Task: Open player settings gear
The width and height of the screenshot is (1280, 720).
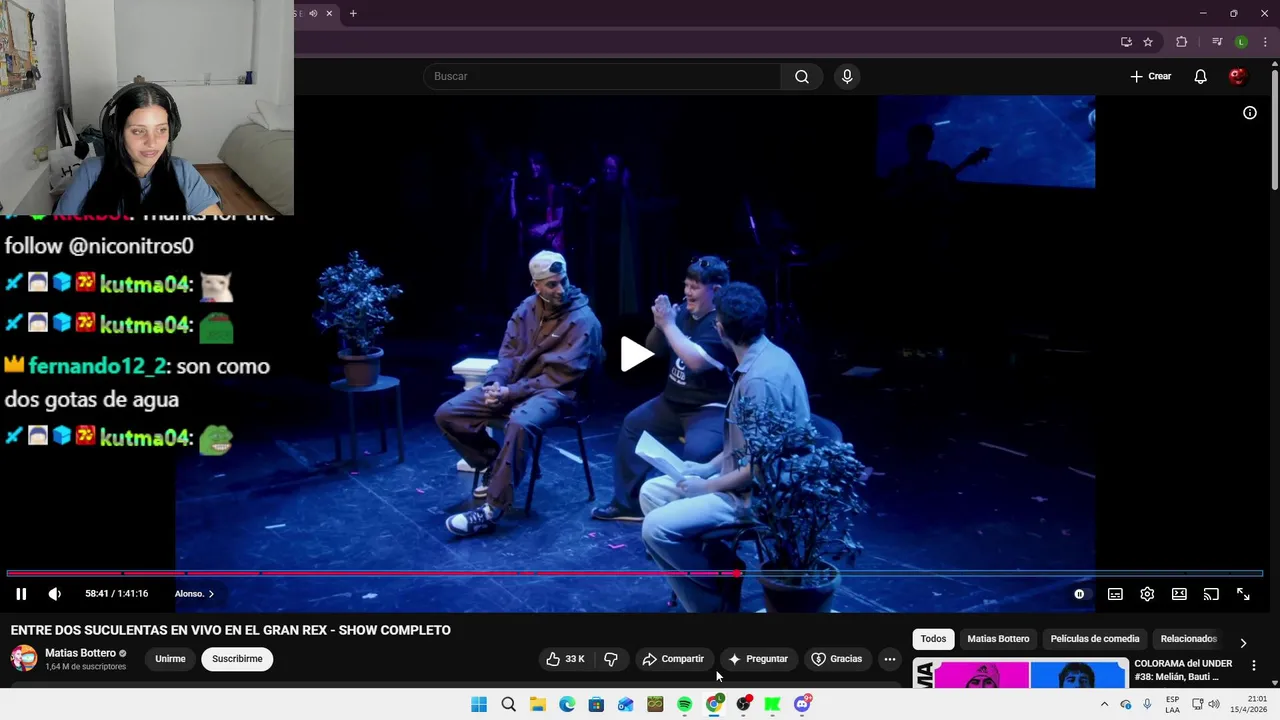Action: point(1147,594)
